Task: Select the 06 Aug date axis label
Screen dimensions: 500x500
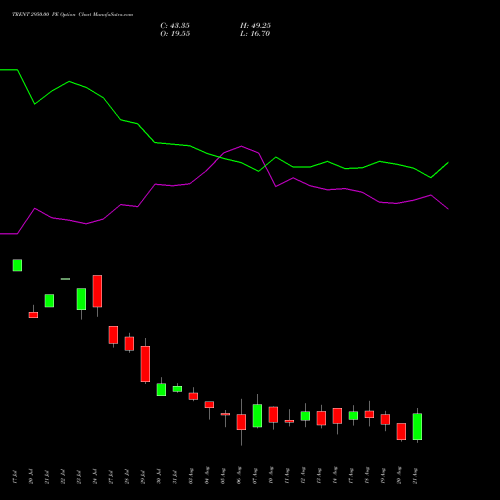Action: [x=239, y=476]
